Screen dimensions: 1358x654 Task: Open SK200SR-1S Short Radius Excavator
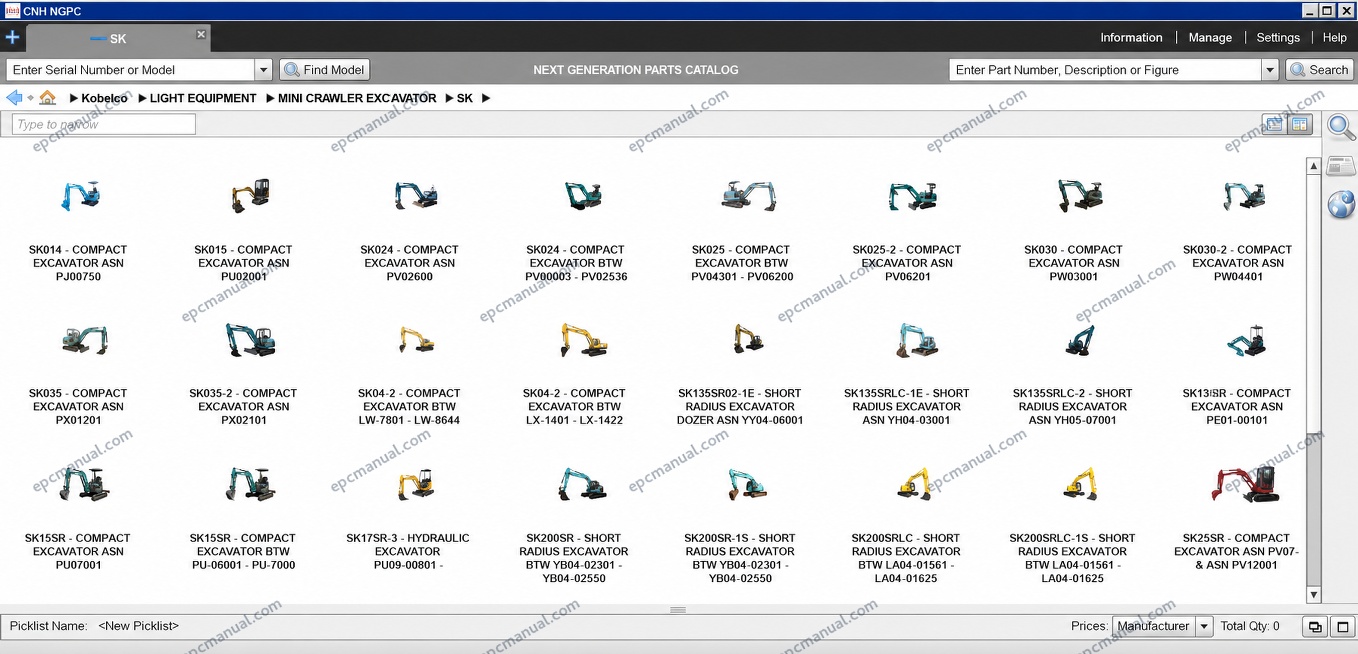point(740,524)
